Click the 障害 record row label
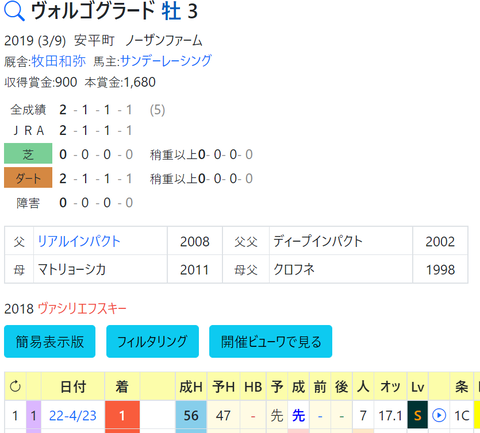The image size is (480, 433). point(28,203)
